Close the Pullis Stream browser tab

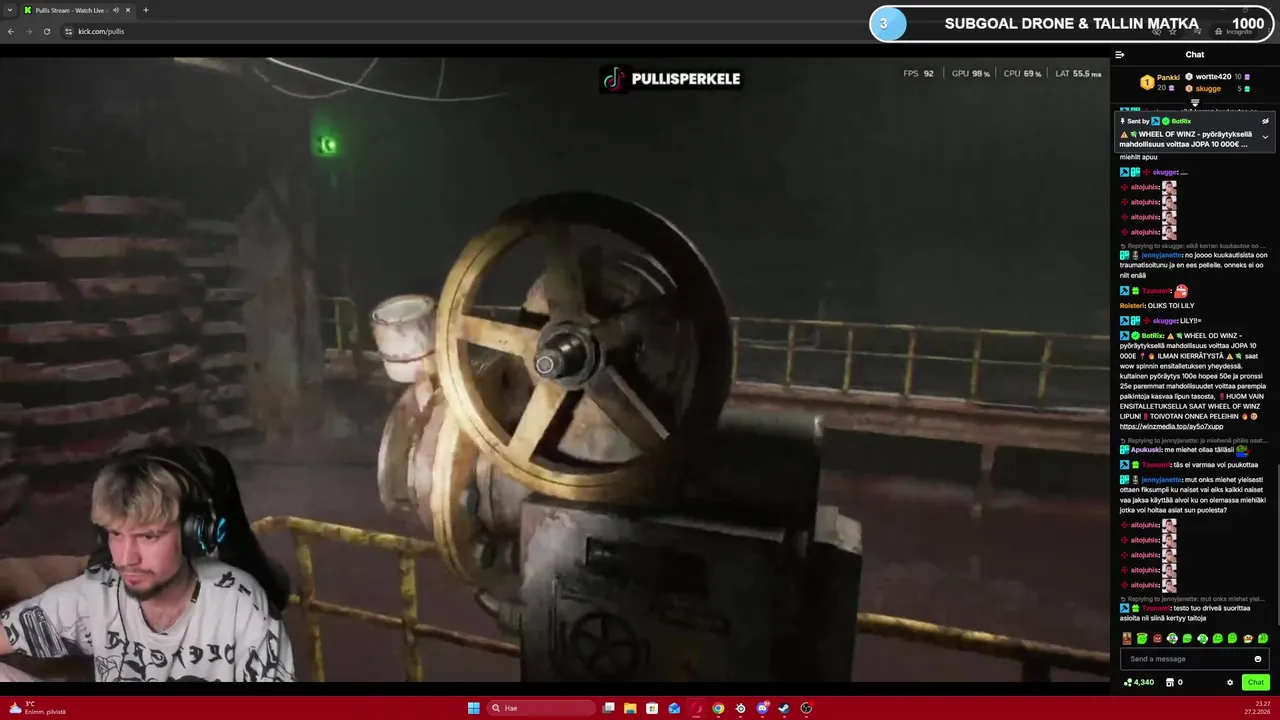tap(128, 10)
